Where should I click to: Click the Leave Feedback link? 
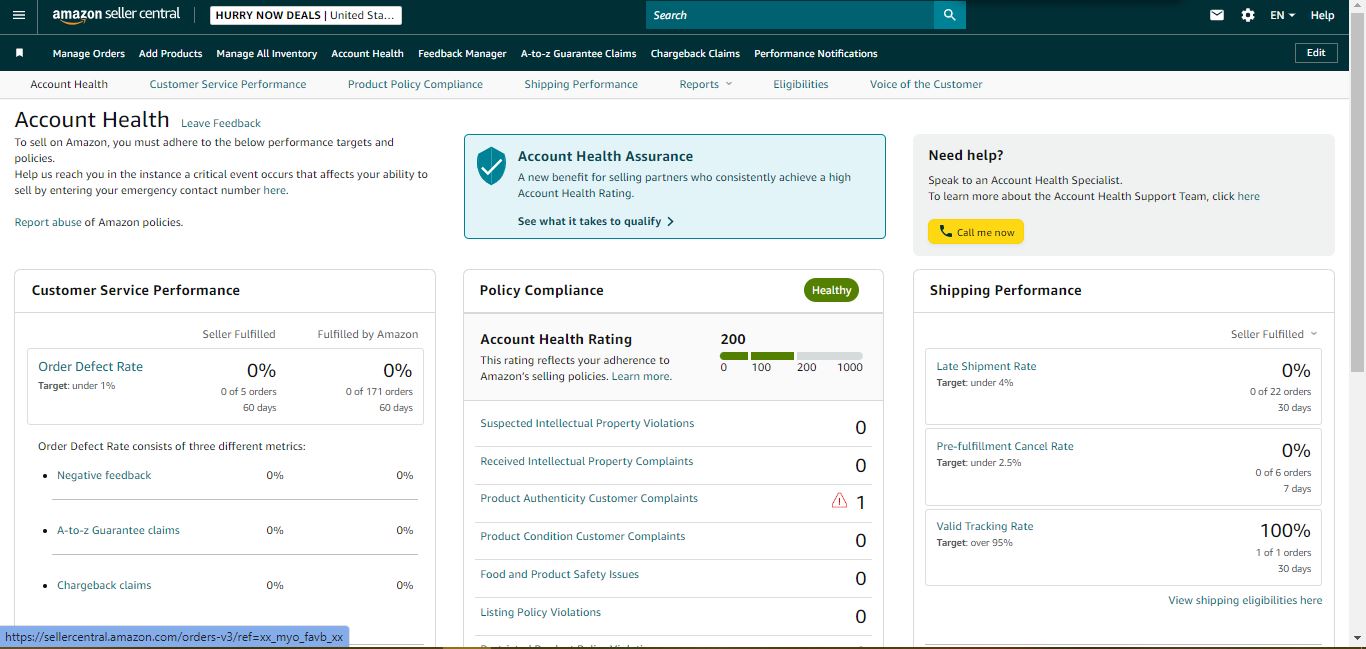(221, 123)
